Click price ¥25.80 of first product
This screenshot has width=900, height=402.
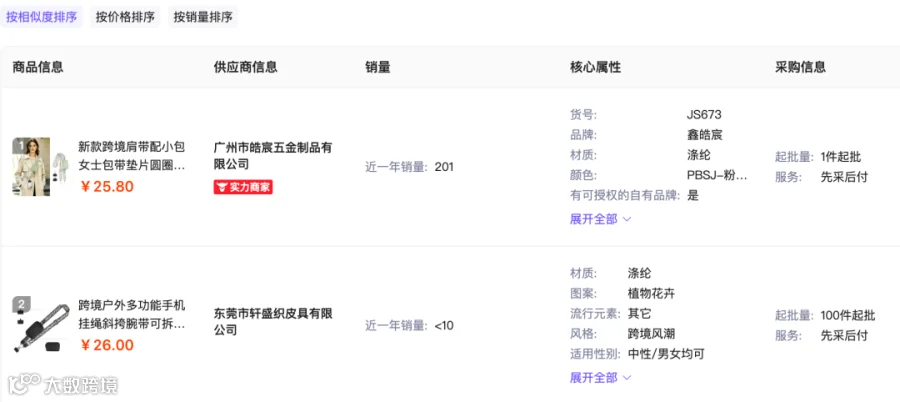(x=107, y=187)
